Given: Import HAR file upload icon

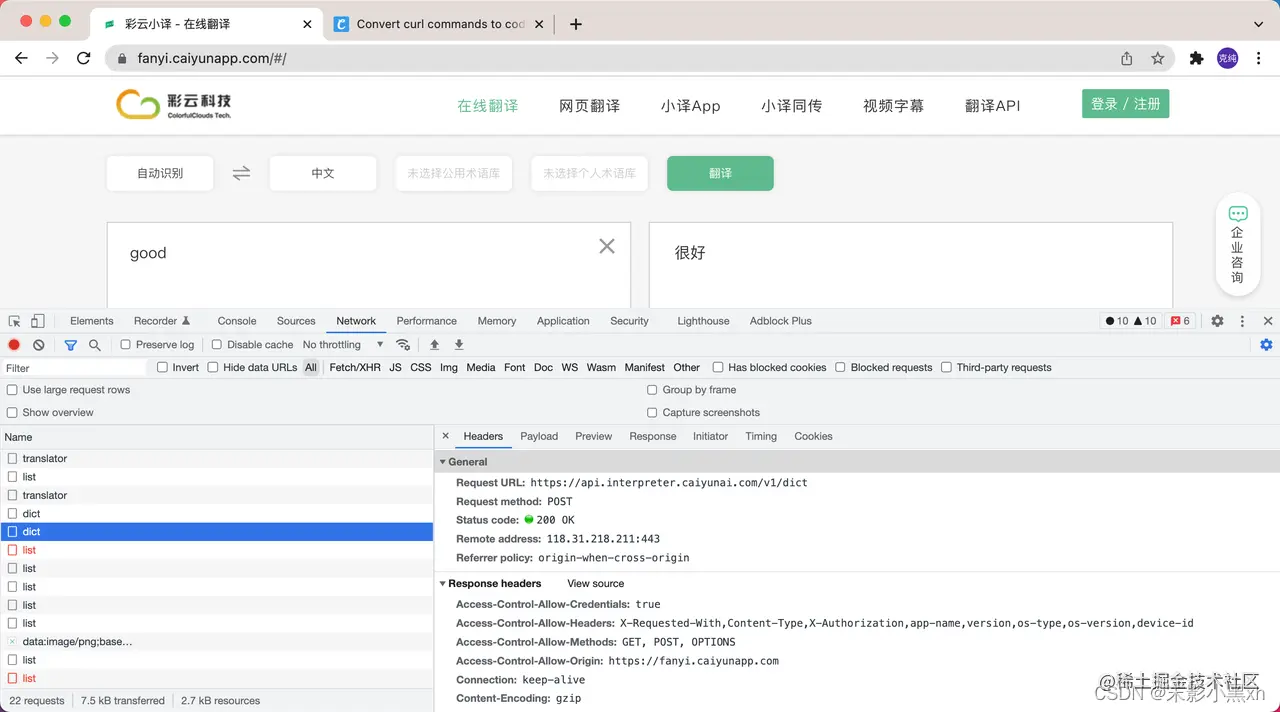Looking at the screenshot, I should (x=434, y=345).
